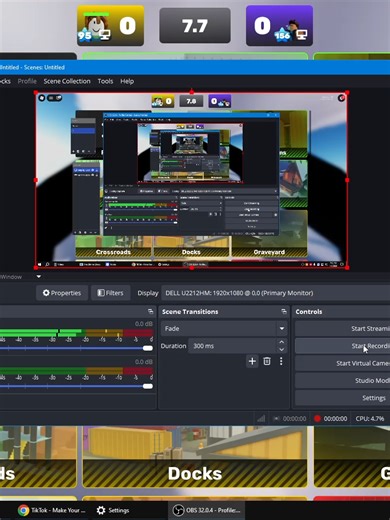Image resolution: width=390 pixels, height=520 pixels.
Task: Click the purple team score card
Action: (x=279, y=26)
